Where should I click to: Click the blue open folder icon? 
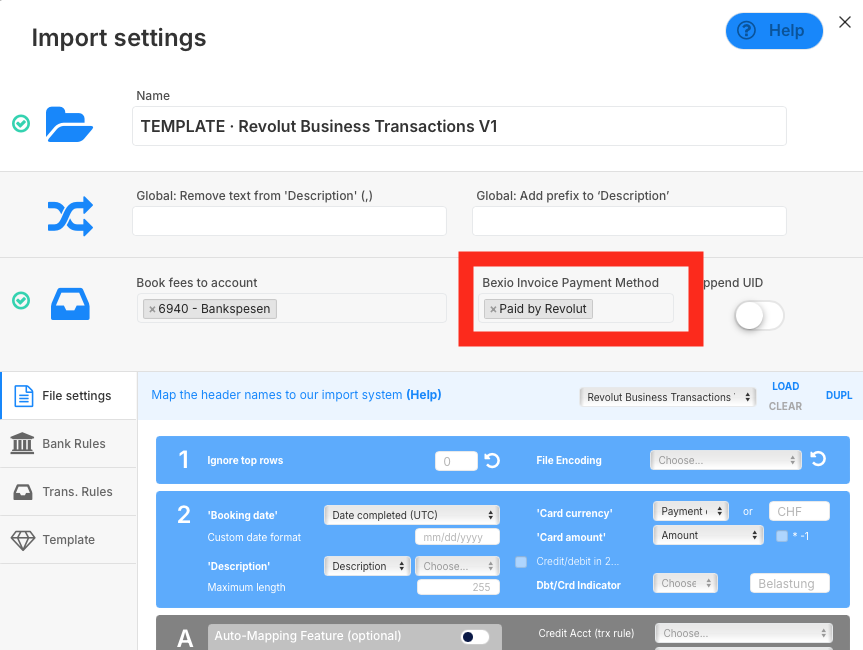coord(69,125)
